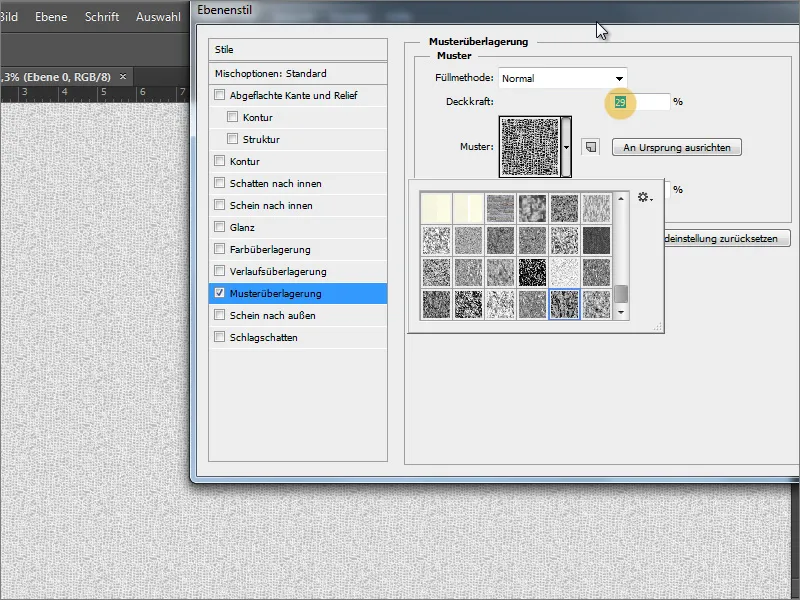Enable Farbüberlagerung checkbox
800x600 pixels.
pos(219,248)
